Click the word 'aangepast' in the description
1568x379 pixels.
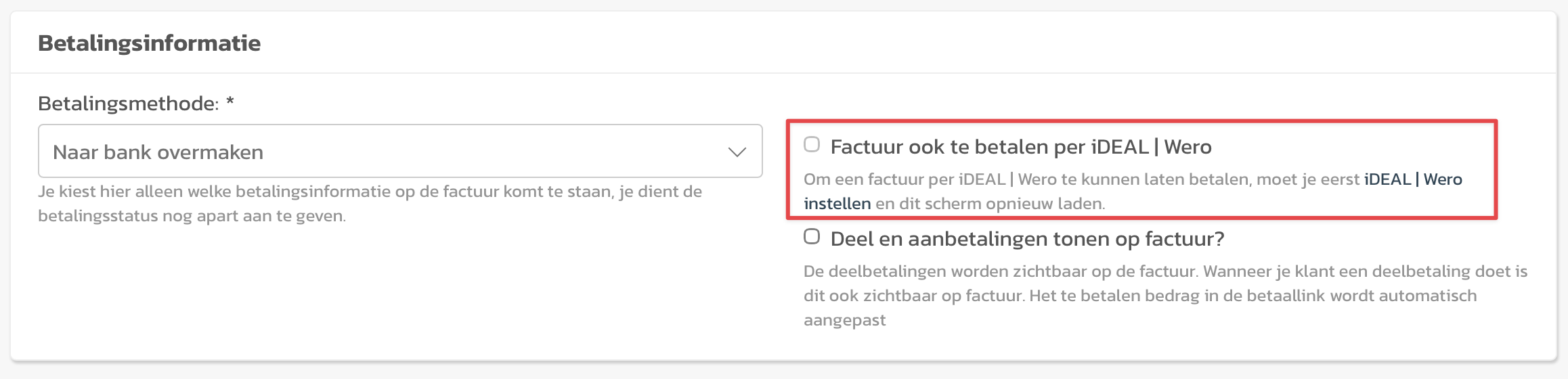click(x=844, y=320)
